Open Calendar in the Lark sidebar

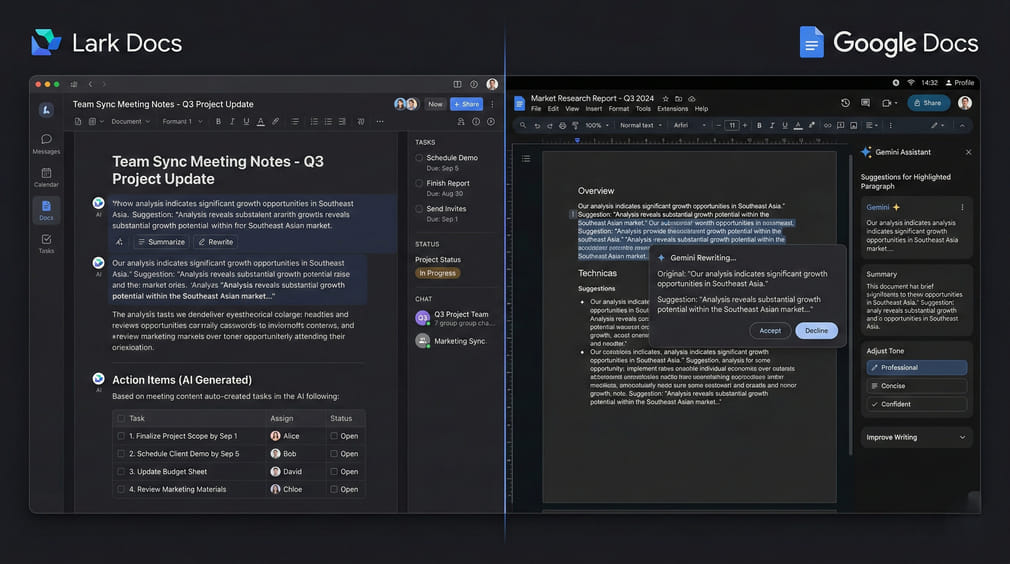tap(46, 177)
